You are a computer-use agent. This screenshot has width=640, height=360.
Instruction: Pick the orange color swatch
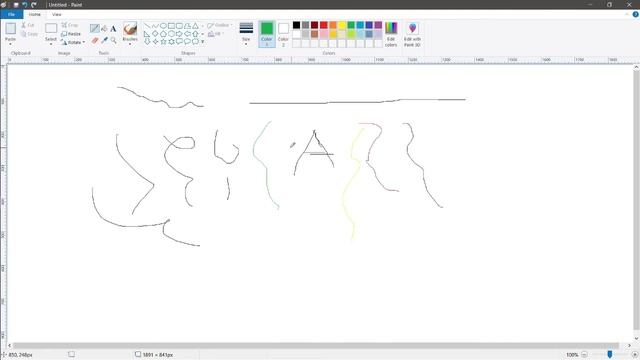pyautogui.click(x=333, y=25)
